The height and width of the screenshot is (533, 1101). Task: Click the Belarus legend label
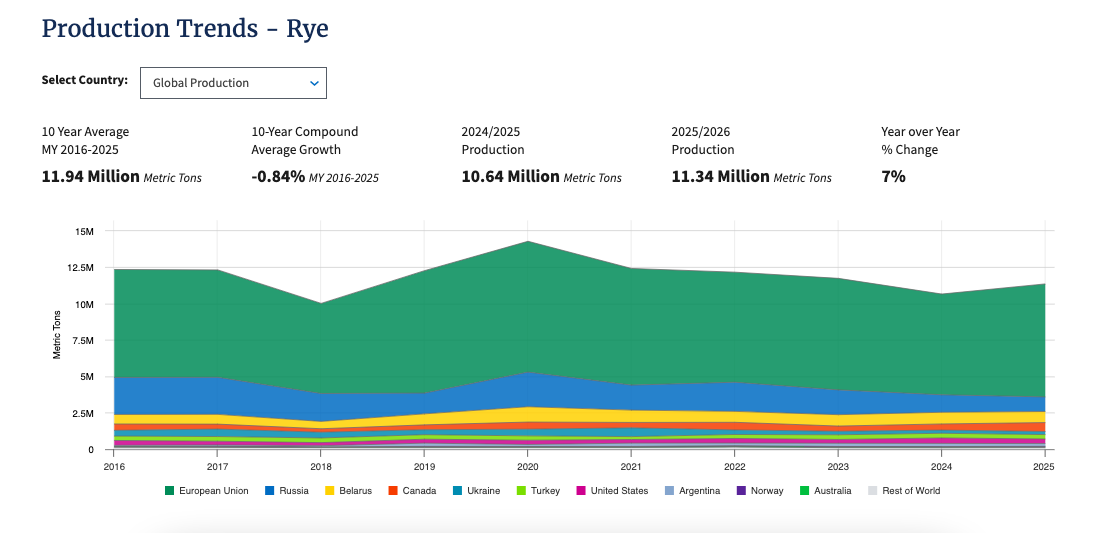(356, 491)
